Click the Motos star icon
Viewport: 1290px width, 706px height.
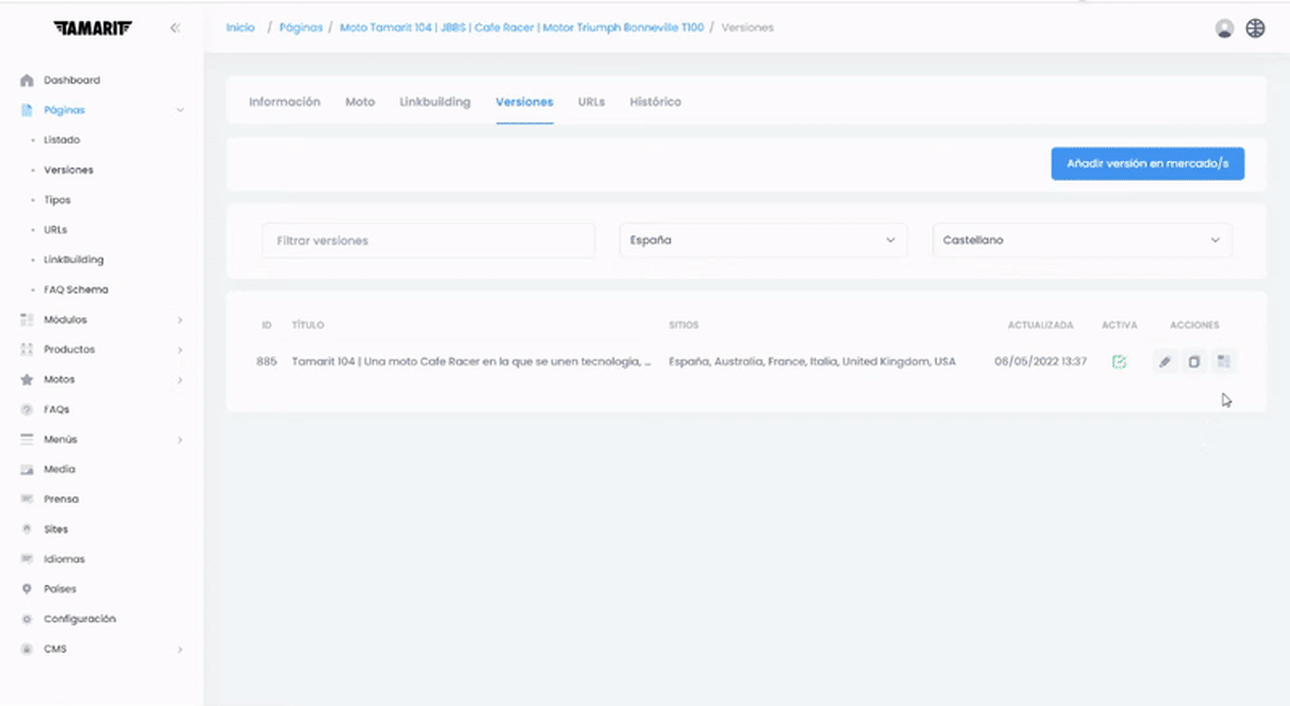[x=27, y=380]
